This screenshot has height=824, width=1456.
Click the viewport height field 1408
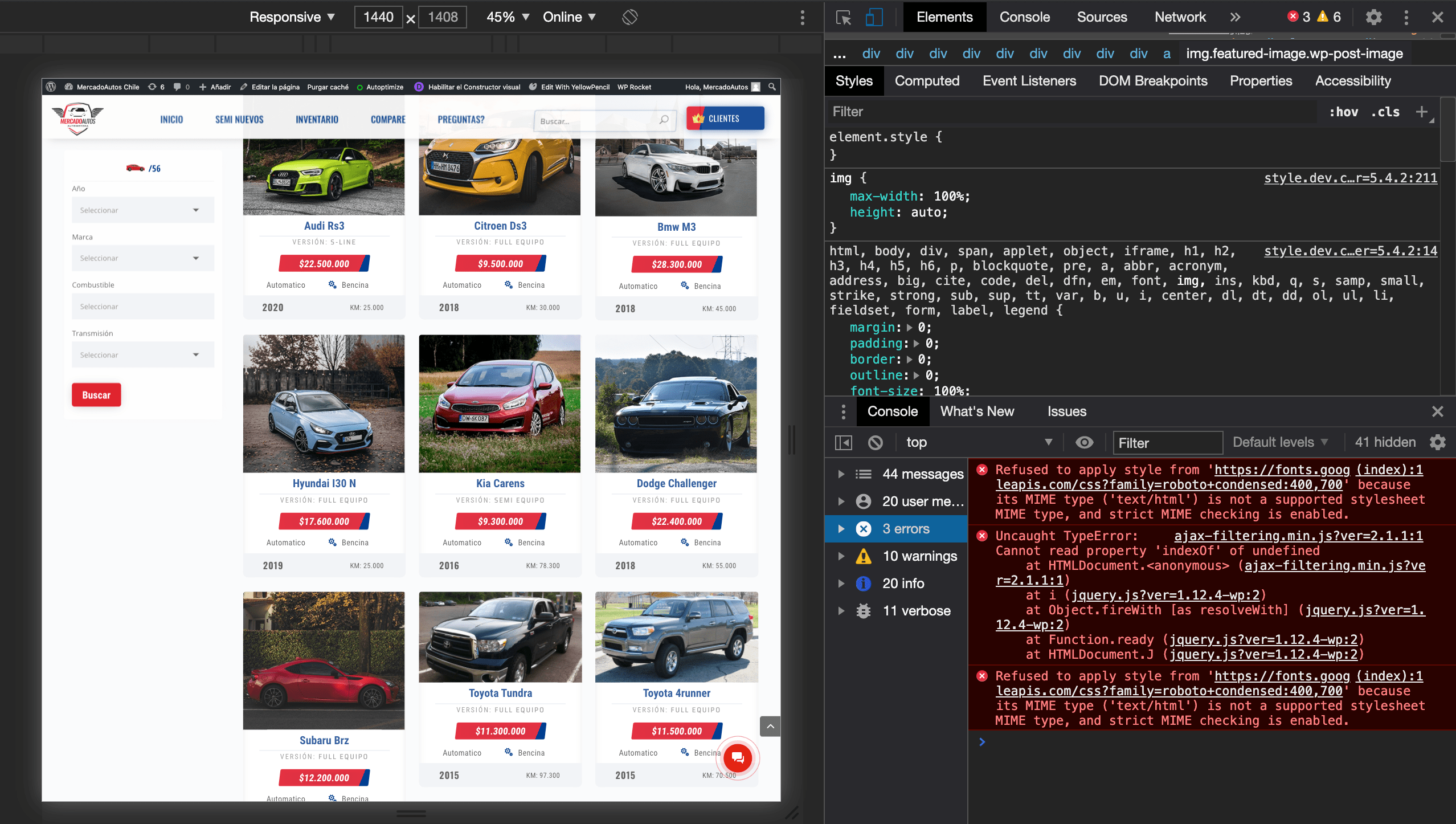443,17
